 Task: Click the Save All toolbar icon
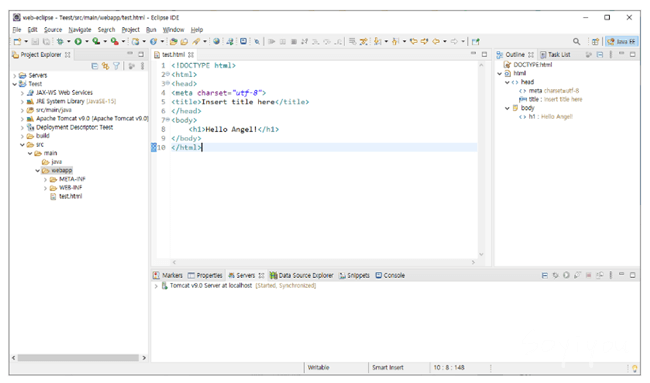tap(46, 41)
